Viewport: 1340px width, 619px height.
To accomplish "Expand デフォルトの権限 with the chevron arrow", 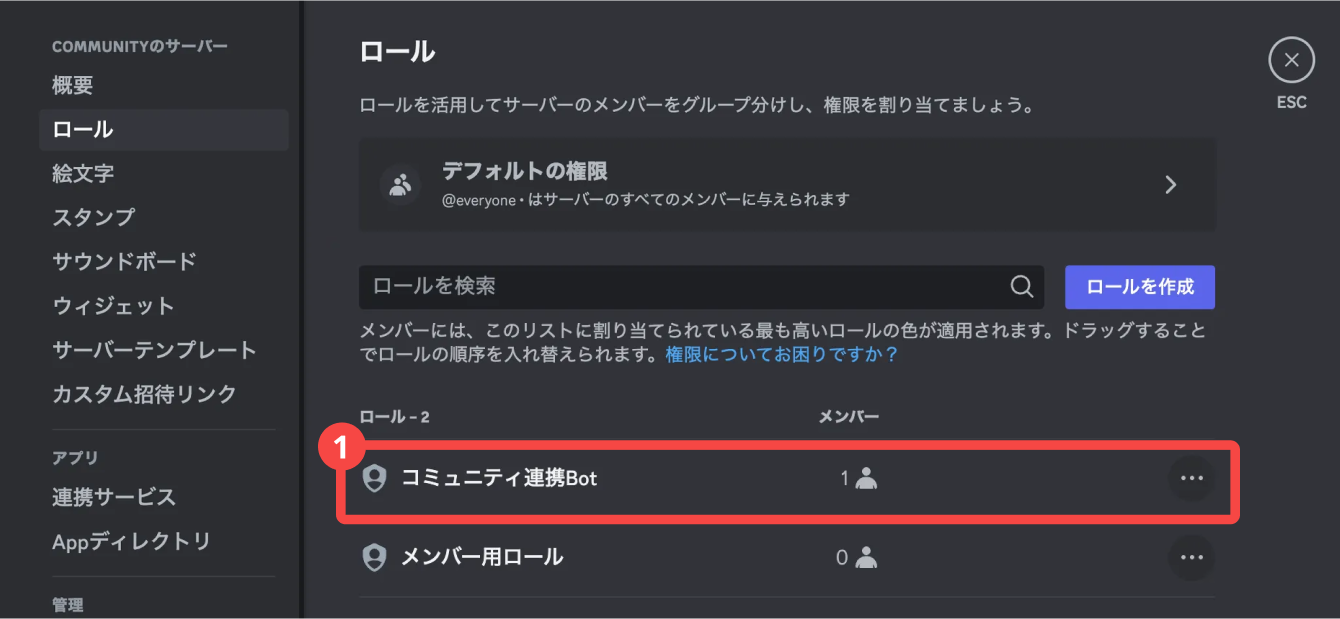I will [1171, 185].
